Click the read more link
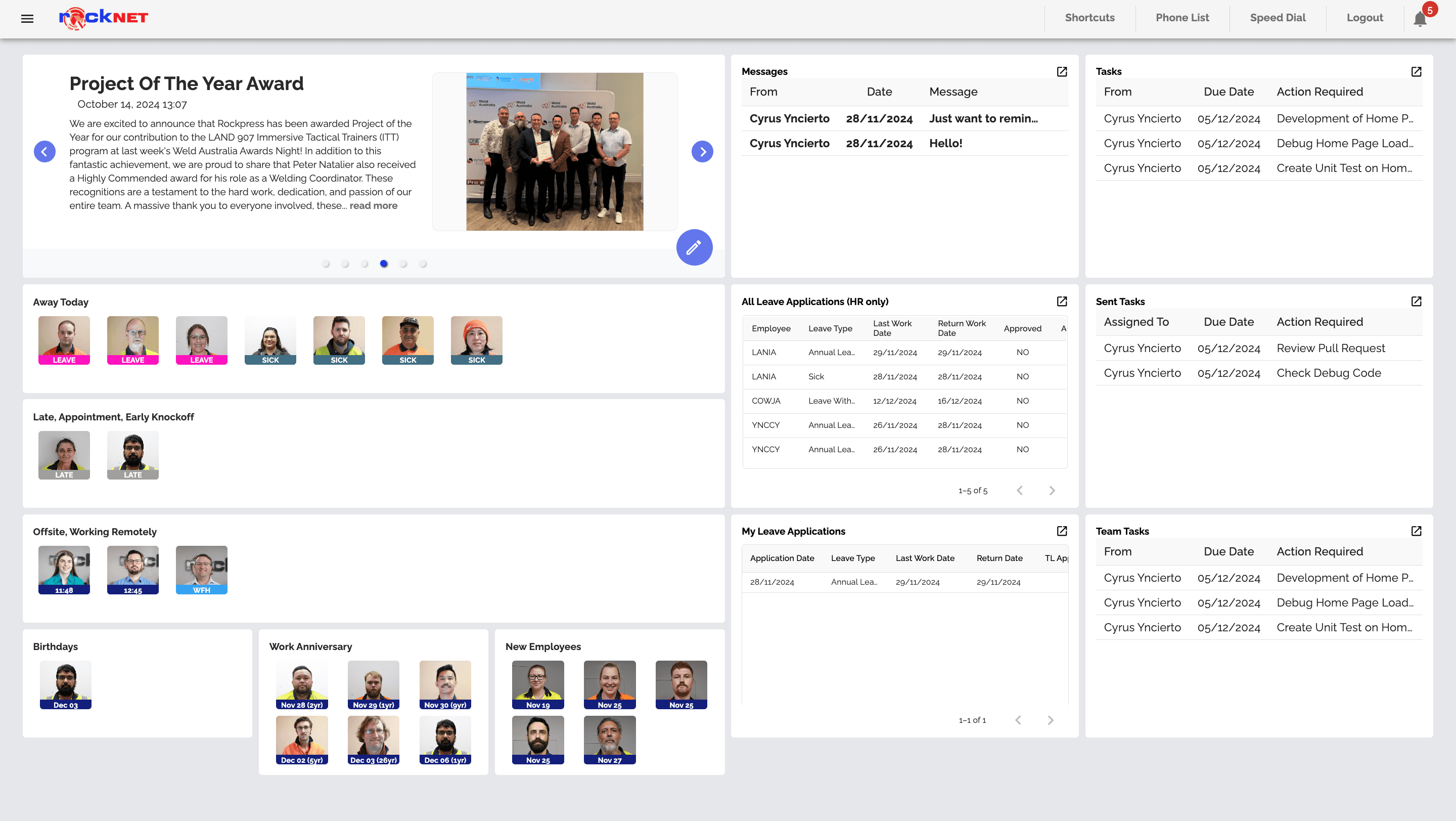 pos(373,206)
